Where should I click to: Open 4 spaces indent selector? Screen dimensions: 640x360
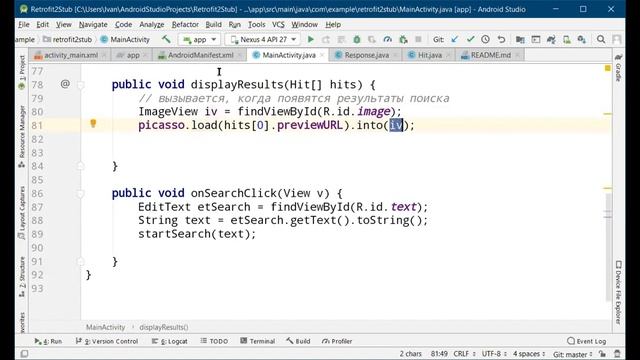pyautogui.click(x=529, y=354)
